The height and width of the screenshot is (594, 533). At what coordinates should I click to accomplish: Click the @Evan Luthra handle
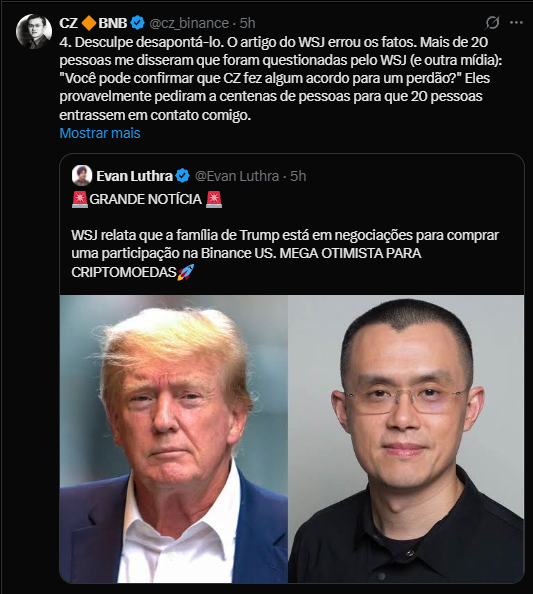(237, 176)
